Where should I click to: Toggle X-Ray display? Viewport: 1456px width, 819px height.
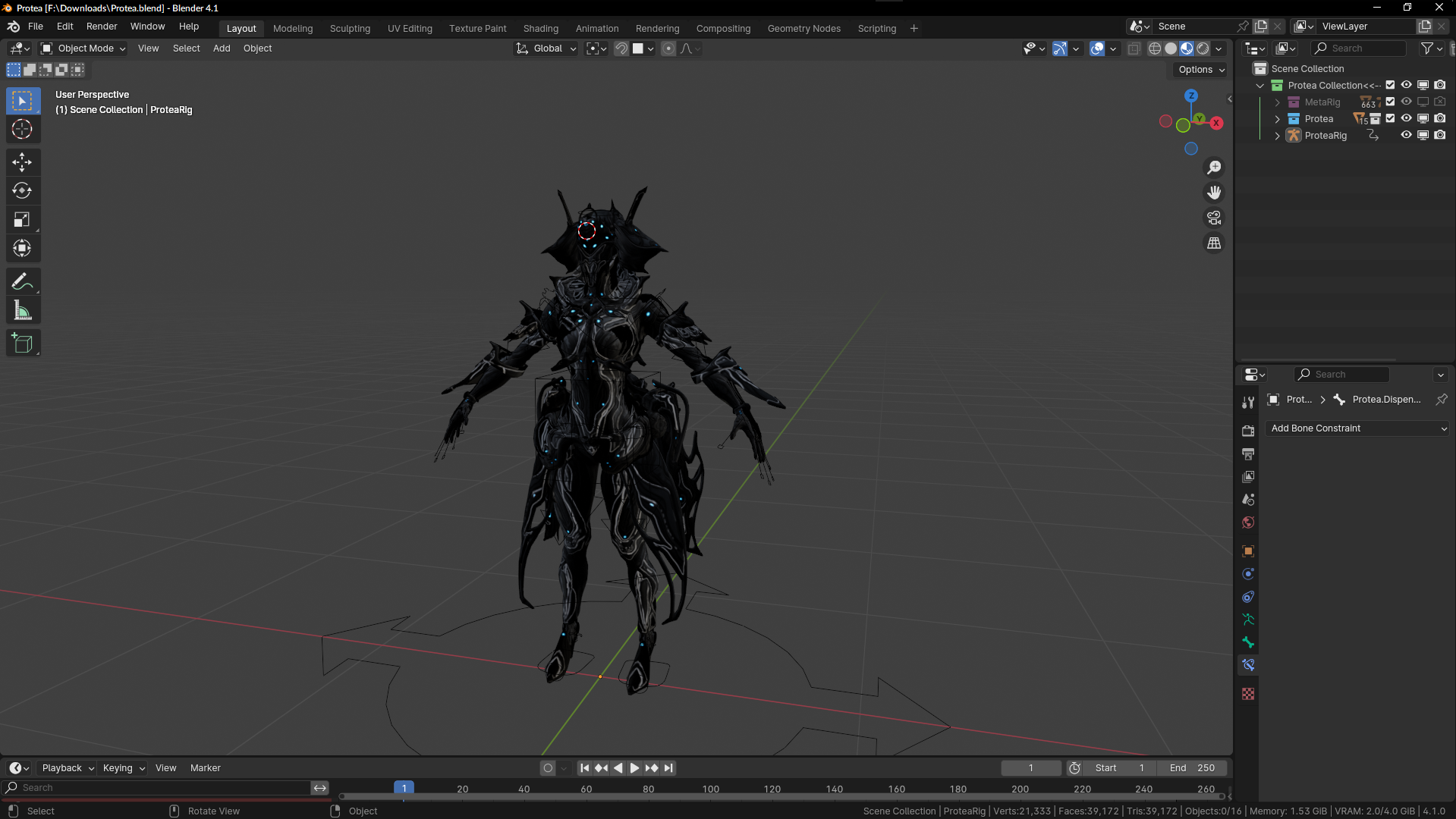pos(1134,49)
